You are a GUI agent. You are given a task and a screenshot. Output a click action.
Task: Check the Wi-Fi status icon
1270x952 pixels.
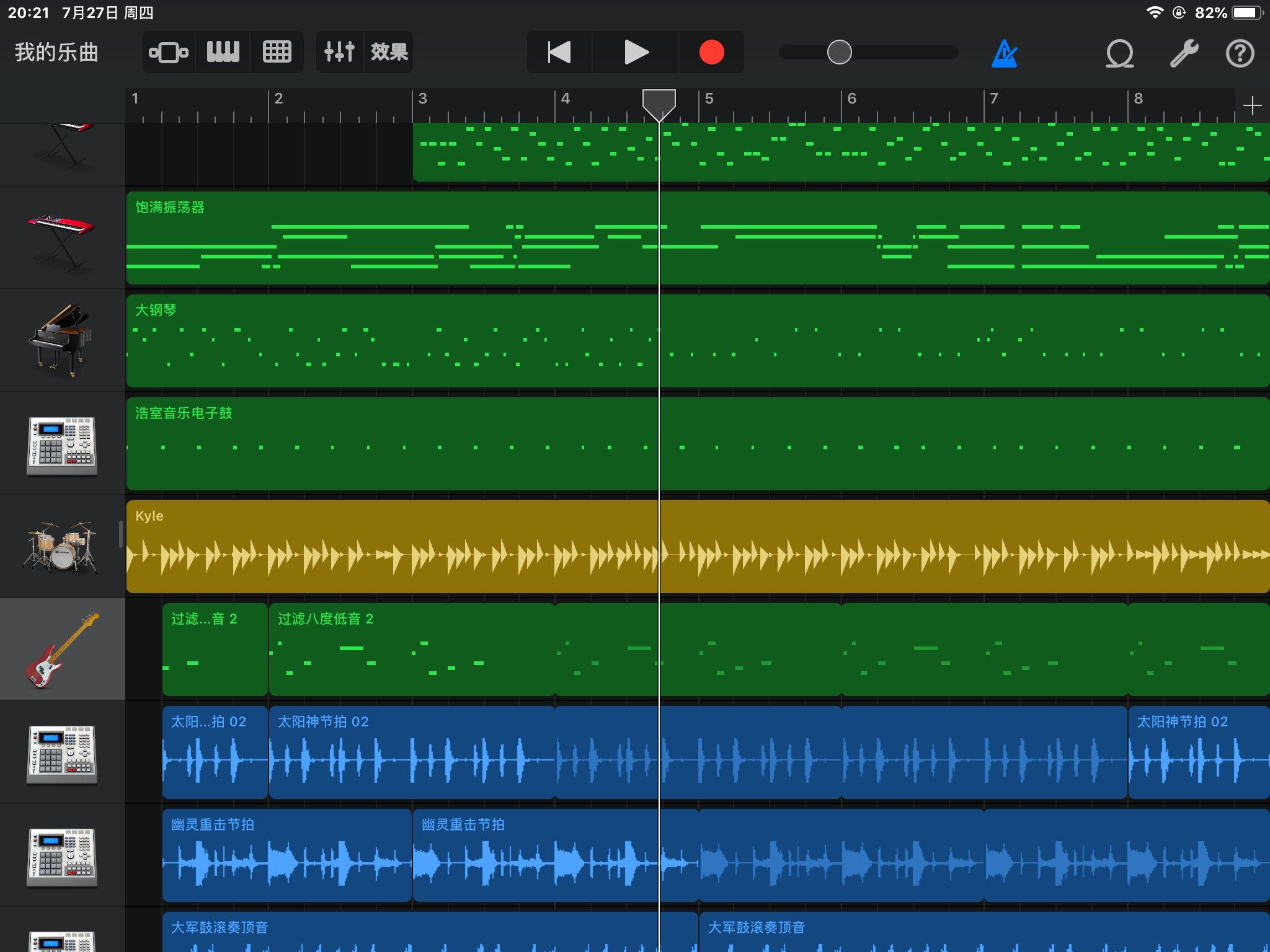(x=1155, y=12)
